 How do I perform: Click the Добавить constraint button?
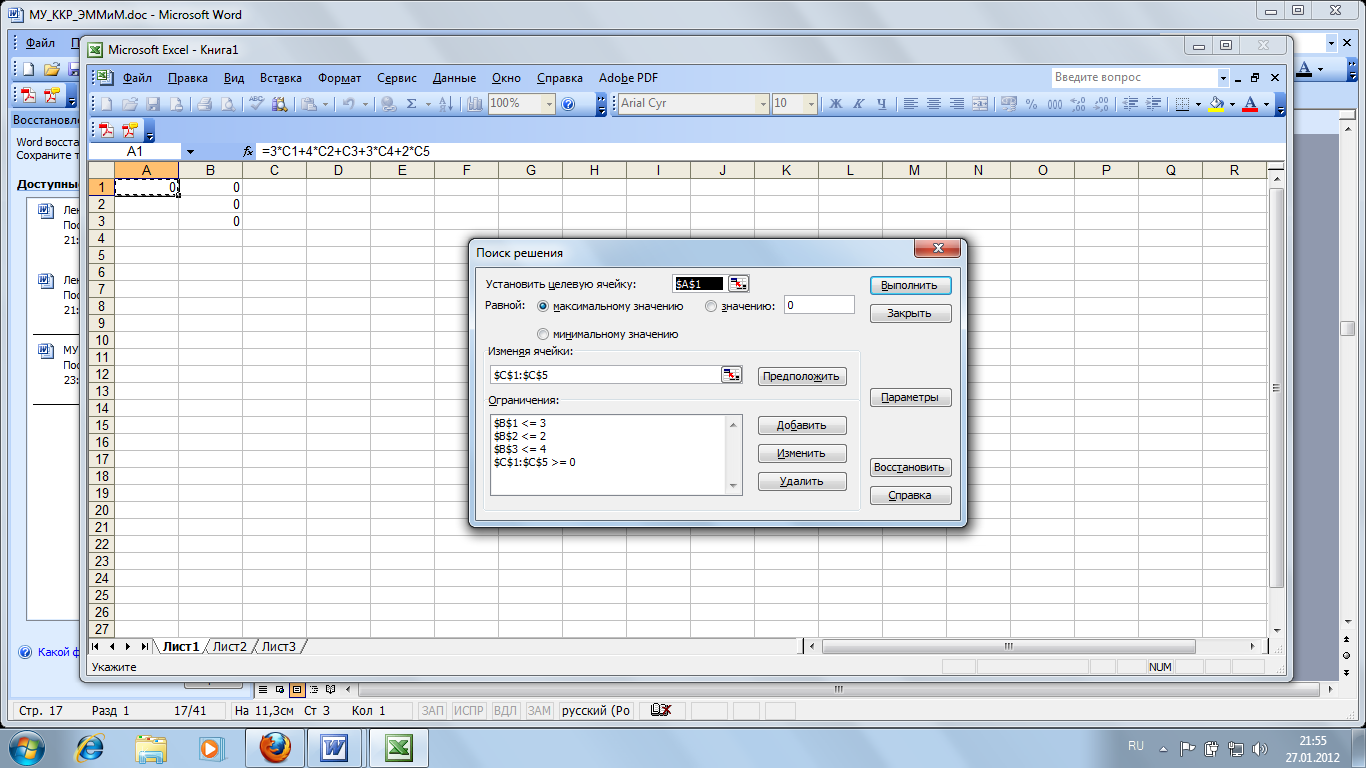[802, 425]
